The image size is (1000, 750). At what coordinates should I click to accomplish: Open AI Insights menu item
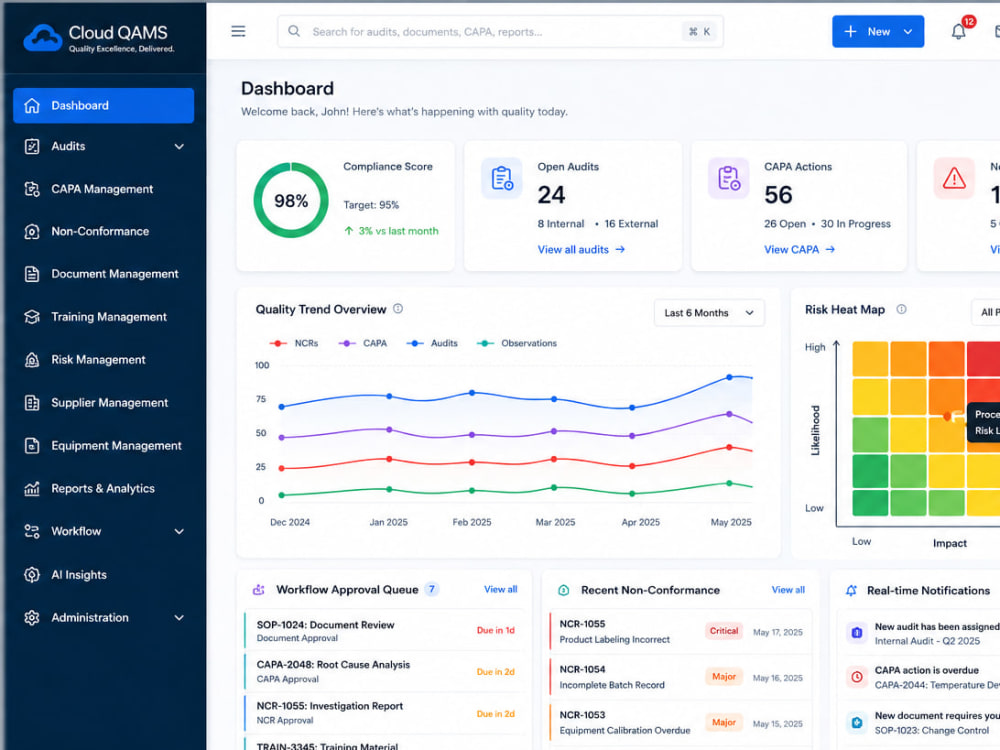103,575
